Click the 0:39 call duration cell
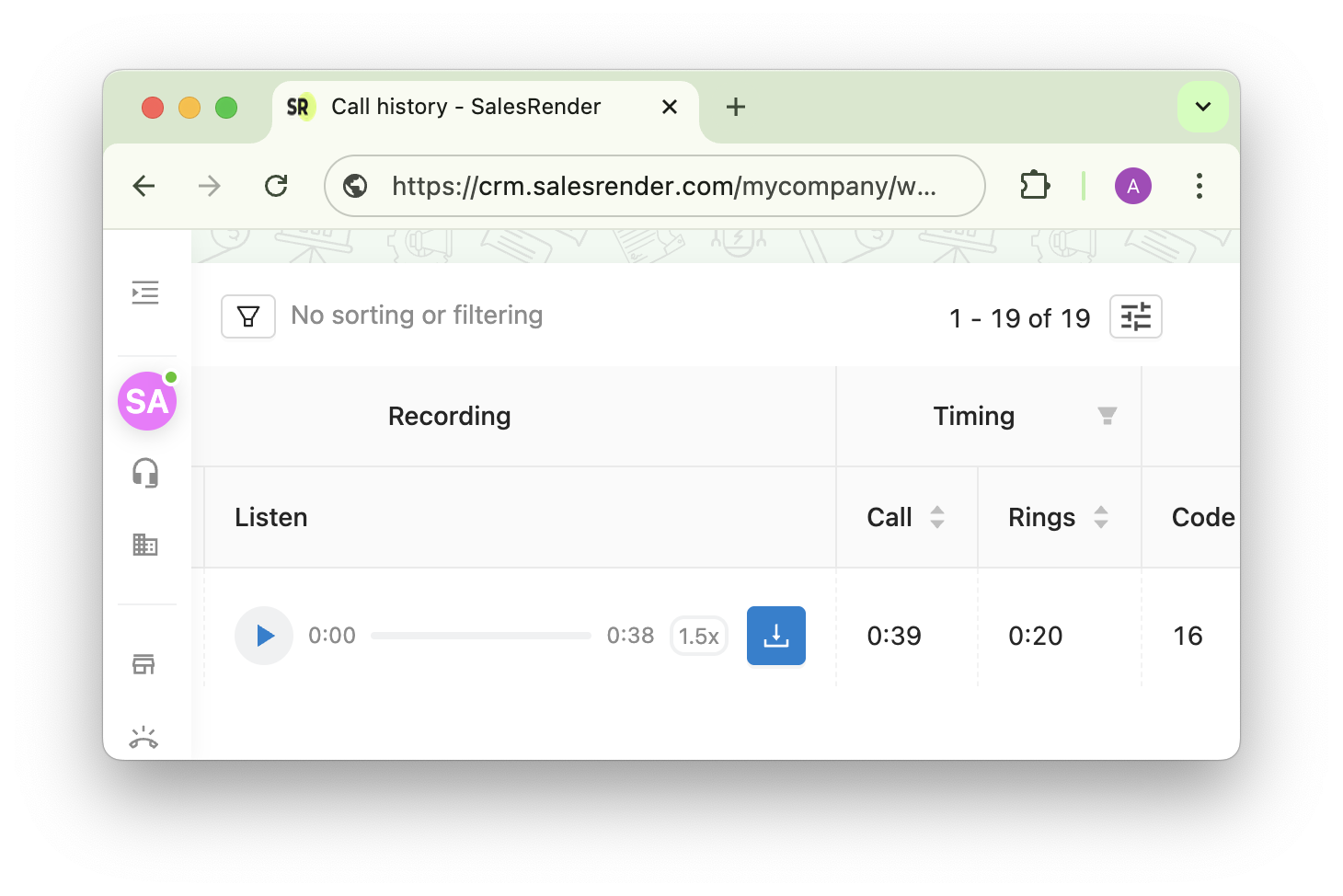Viewport: 1343px width, 896px height. click(x=894, y=636)
